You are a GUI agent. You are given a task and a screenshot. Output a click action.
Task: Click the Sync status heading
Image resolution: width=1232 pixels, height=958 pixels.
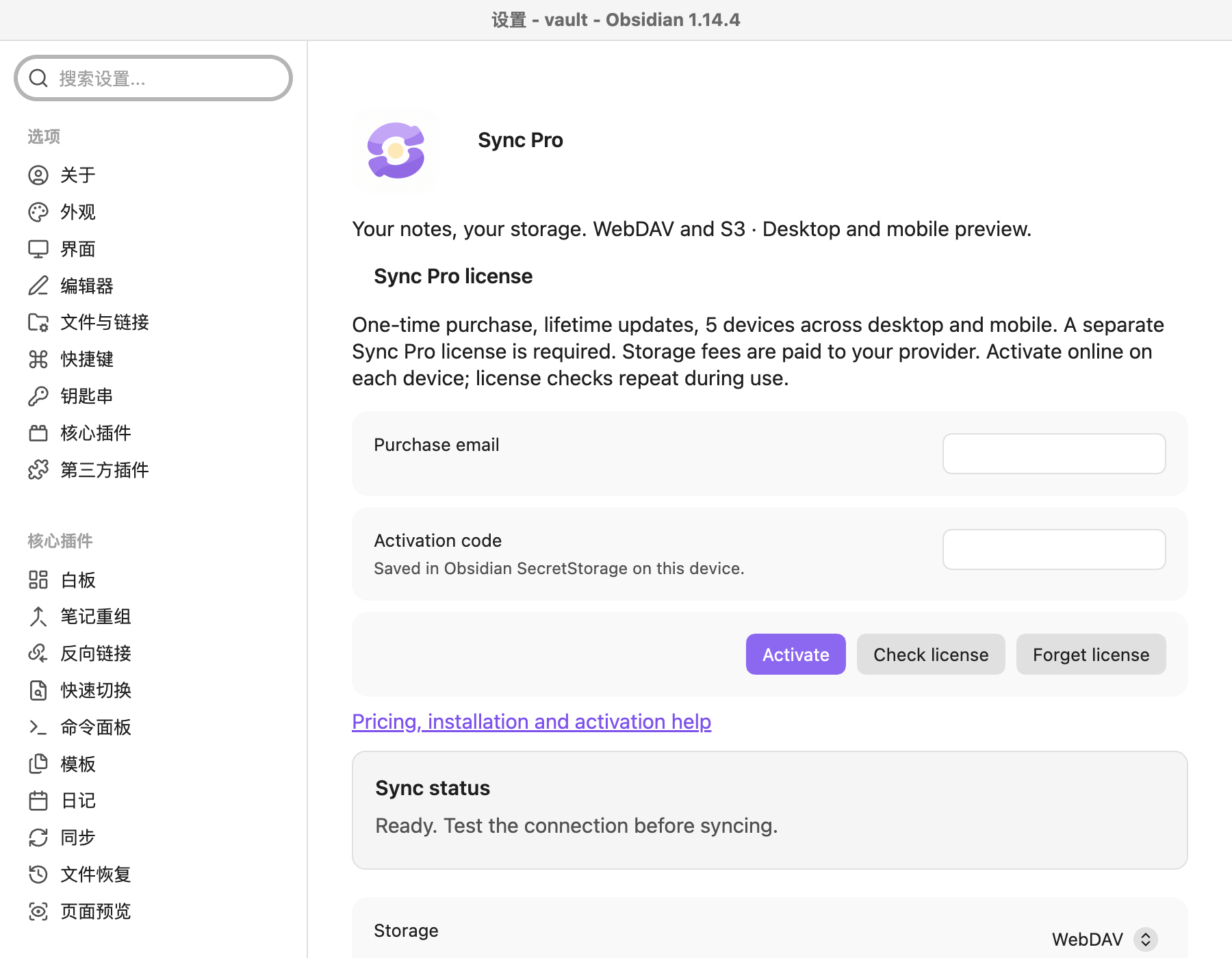pyautogui.click(x=433, y=788)
